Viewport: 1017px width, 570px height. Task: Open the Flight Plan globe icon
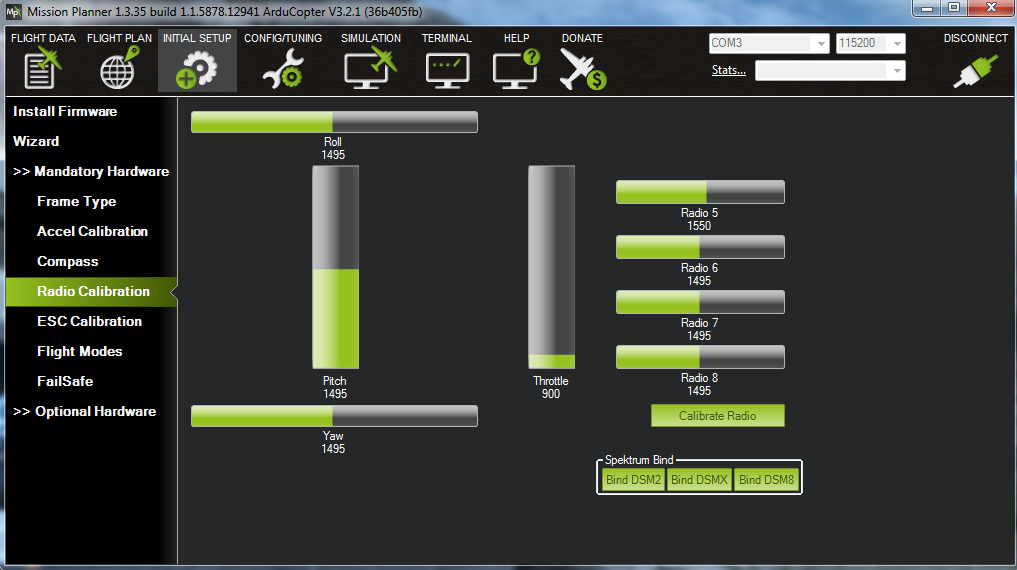click(x=119, y=68)
